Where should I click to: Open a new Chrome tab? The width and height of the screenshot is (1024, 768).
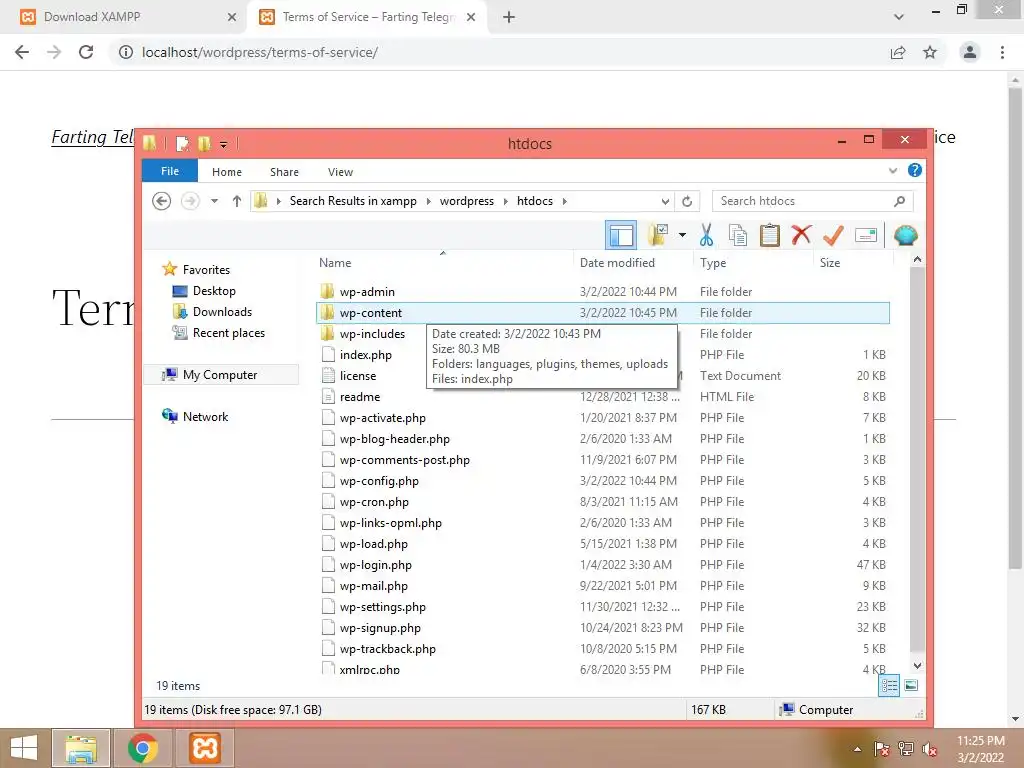click(x=509, y=18)
